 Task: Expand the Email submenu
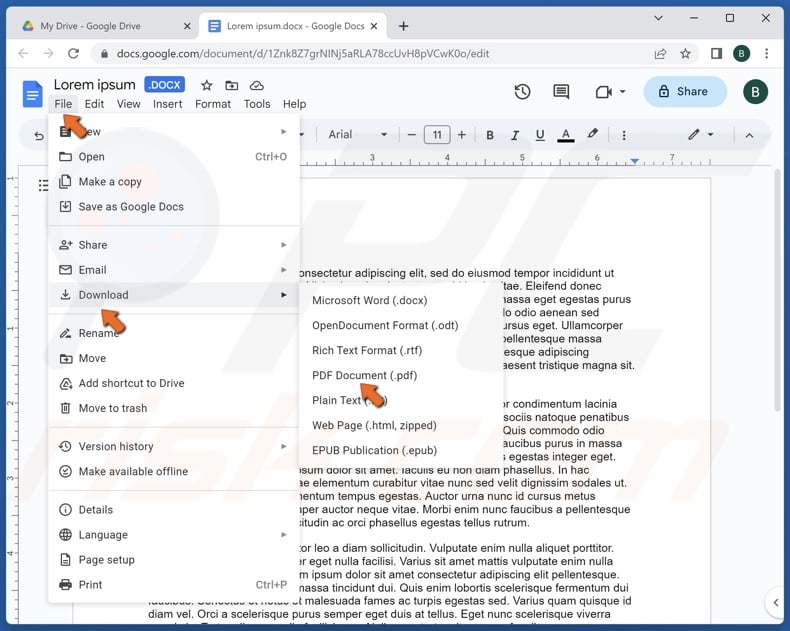pyautogui.click(x=174, y=270)
